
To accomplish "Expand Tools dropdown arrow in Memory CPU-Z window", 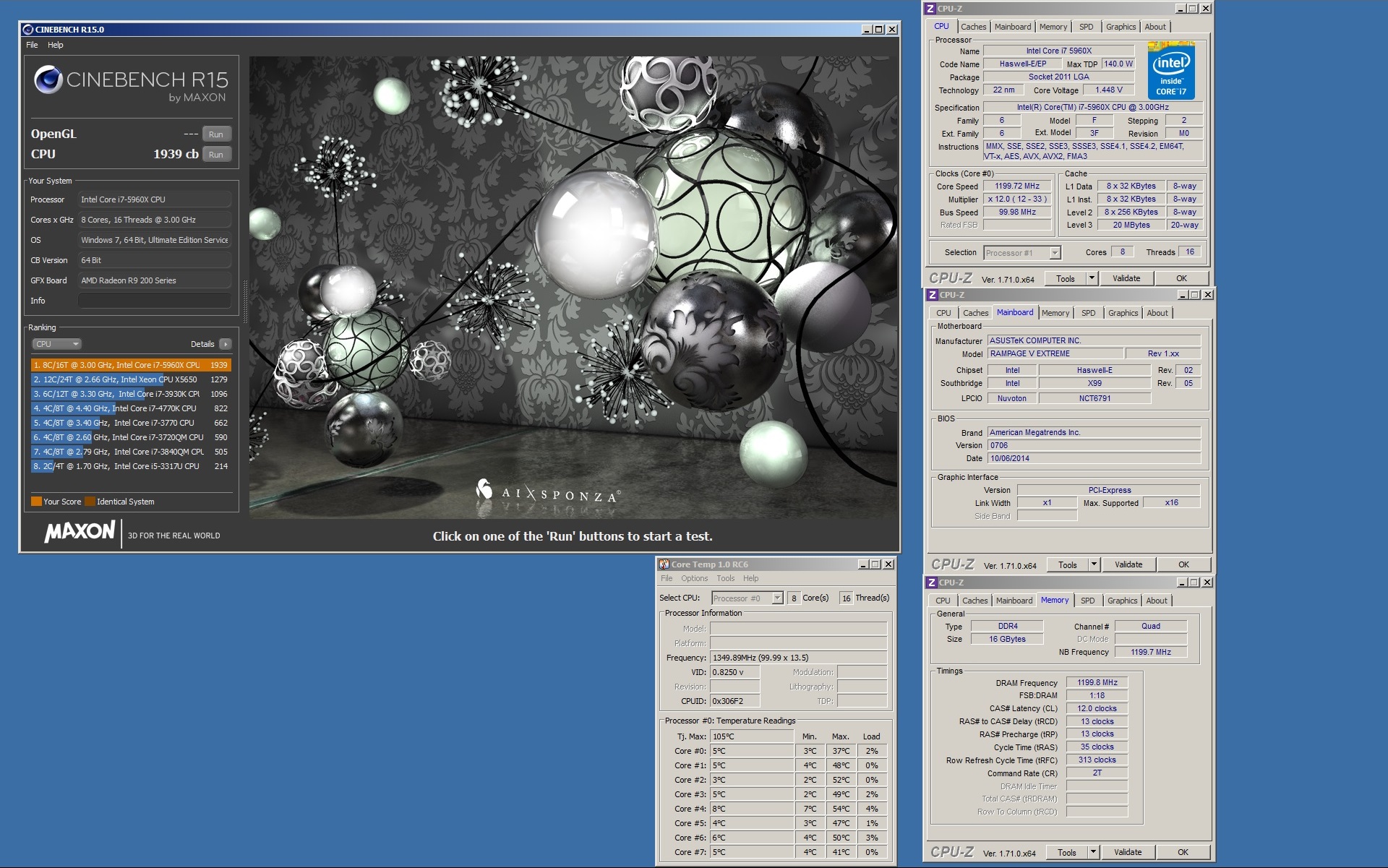I will coord(1093,852).
